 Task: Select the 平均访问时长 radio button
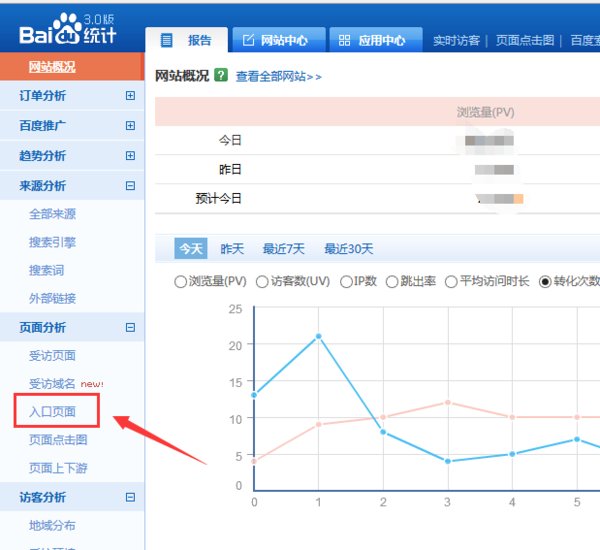pyautogui.click(x=451, y=282)
